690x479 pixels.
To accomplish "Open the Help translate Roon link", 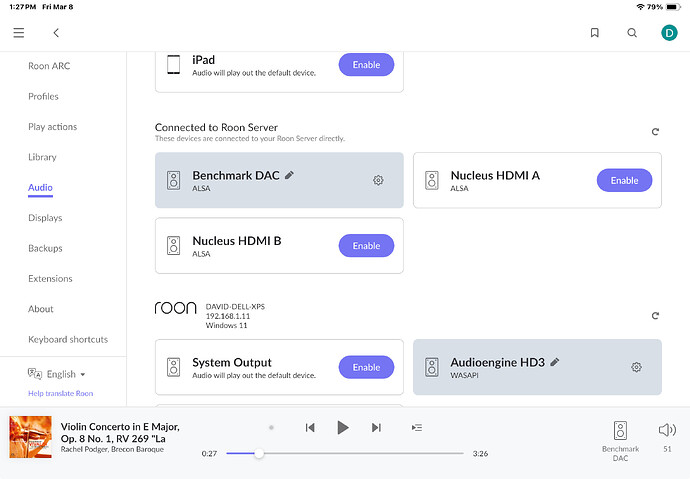I will coord(61,393).
